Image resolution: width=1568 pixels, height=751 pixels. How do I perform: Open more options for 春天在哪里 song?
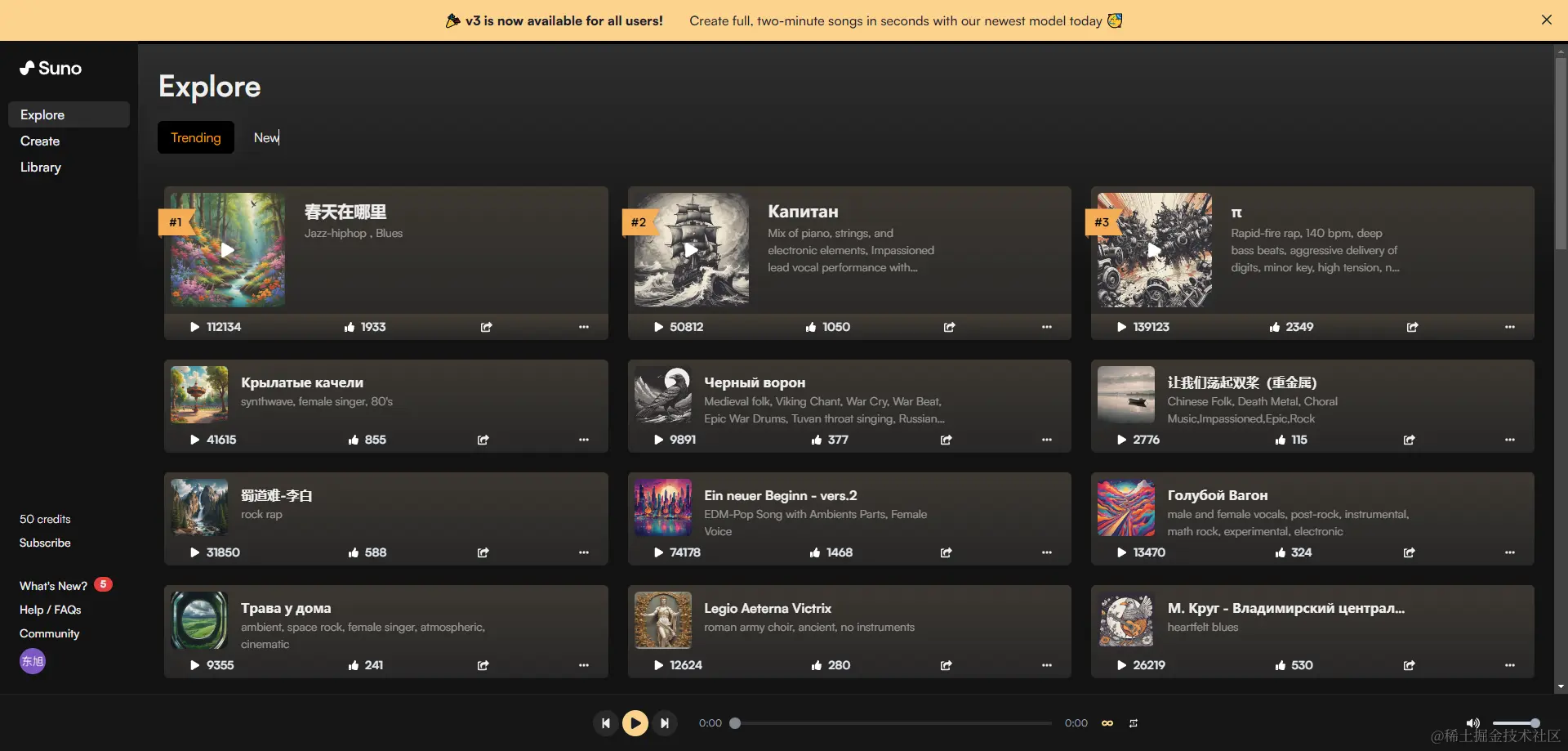pyautogui.click(x=584, y=327)
